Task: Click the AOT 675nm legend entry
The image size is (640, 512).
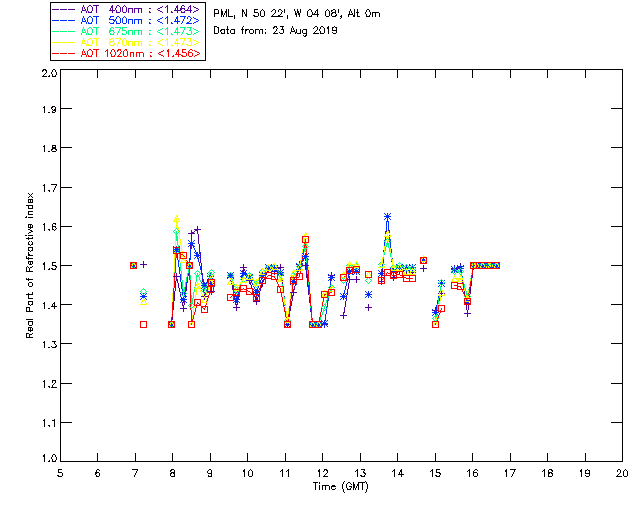Action: point(126,31)
